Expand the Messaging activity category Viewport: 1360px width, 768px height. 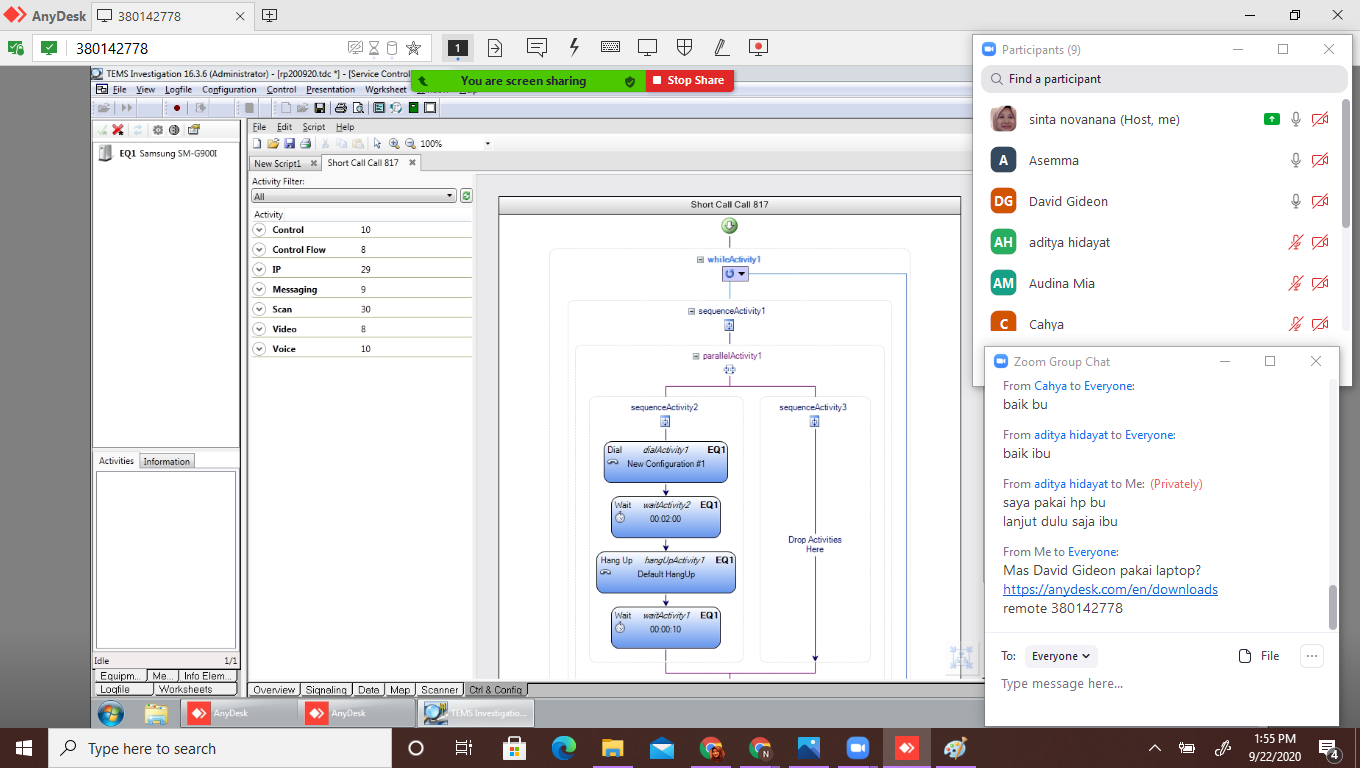tap(260, 289)
